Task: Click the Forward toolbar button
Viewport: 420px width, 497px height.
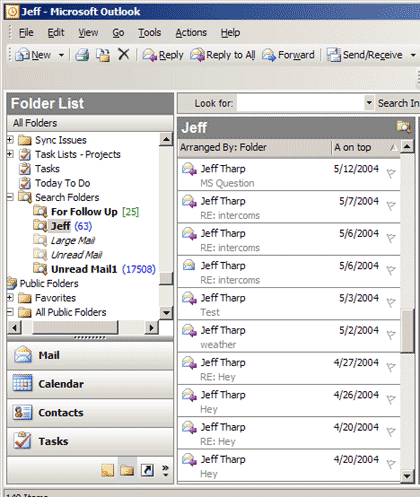Action: [288, 55]
